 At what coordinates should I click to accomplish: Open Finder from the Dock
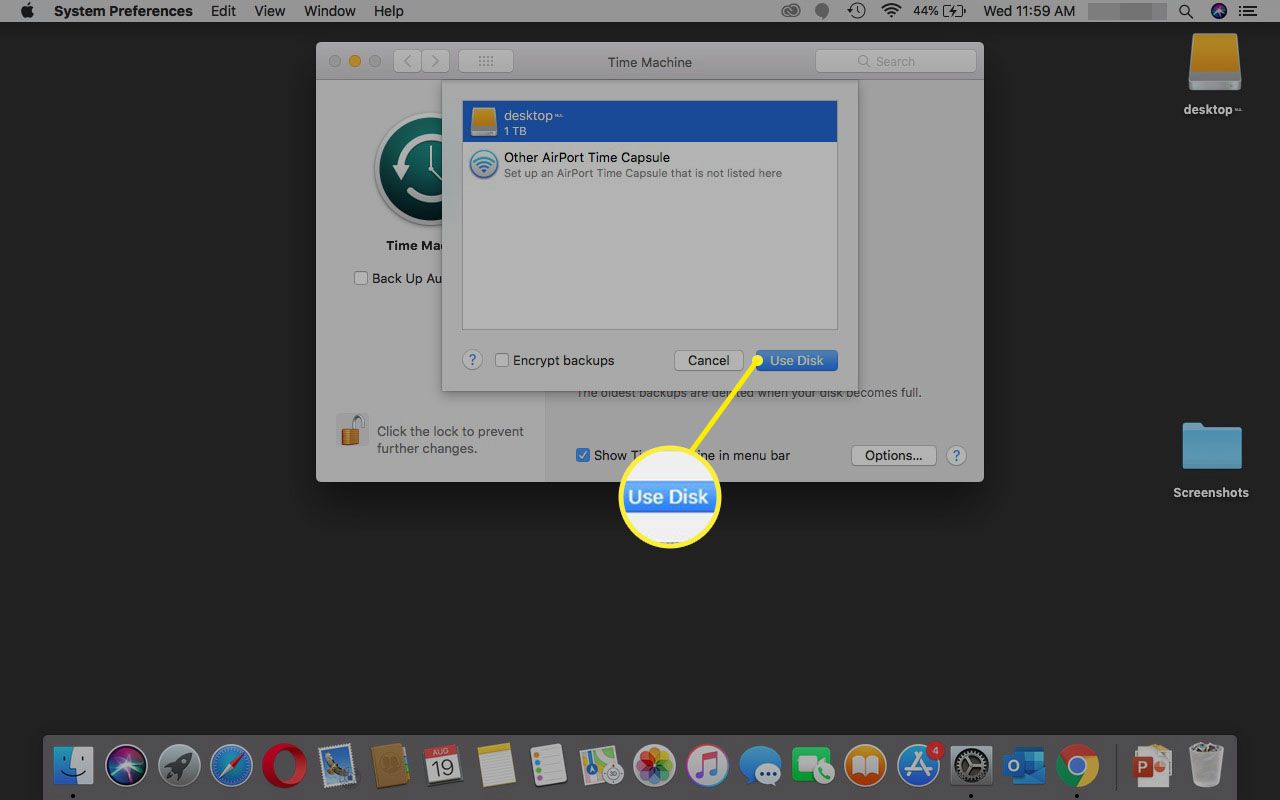(72, 767)
